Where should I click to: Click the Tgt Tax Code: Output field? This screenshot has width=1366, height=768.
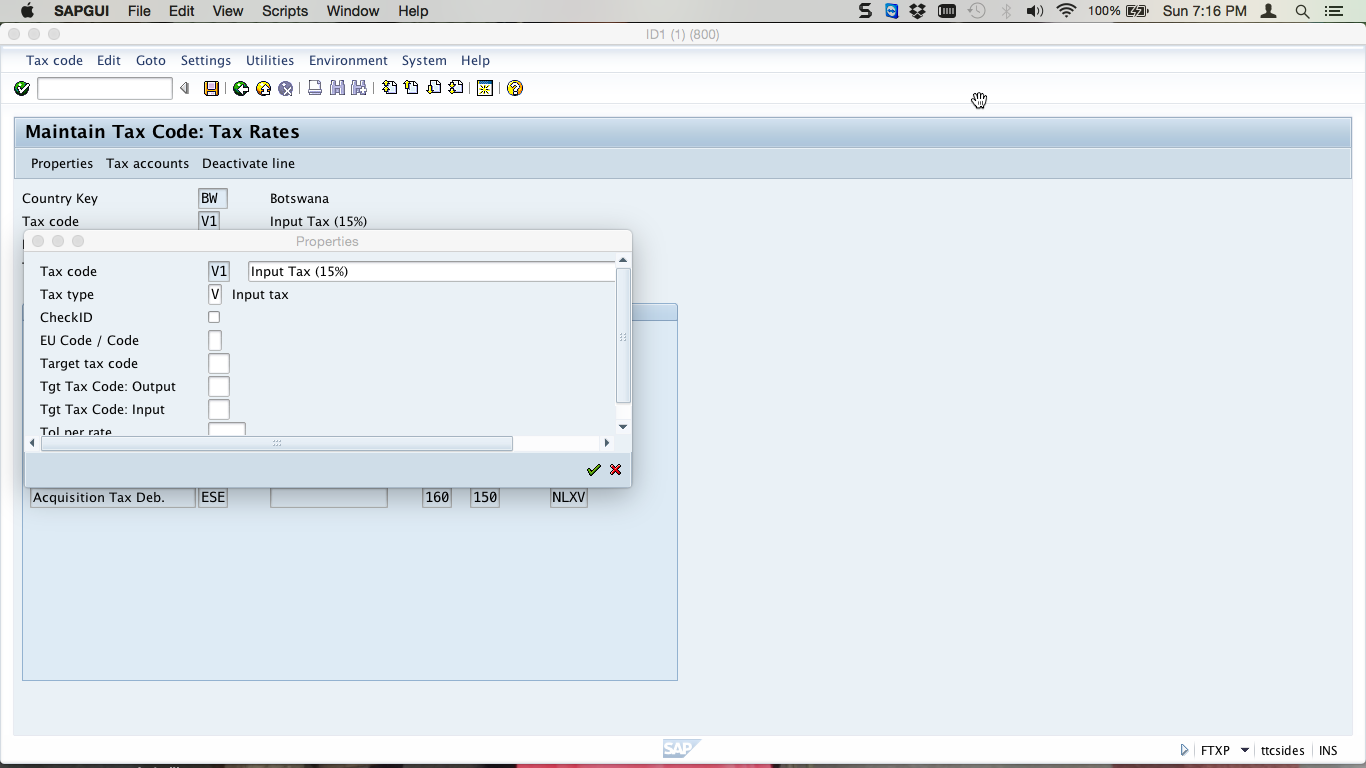[219, 386]
